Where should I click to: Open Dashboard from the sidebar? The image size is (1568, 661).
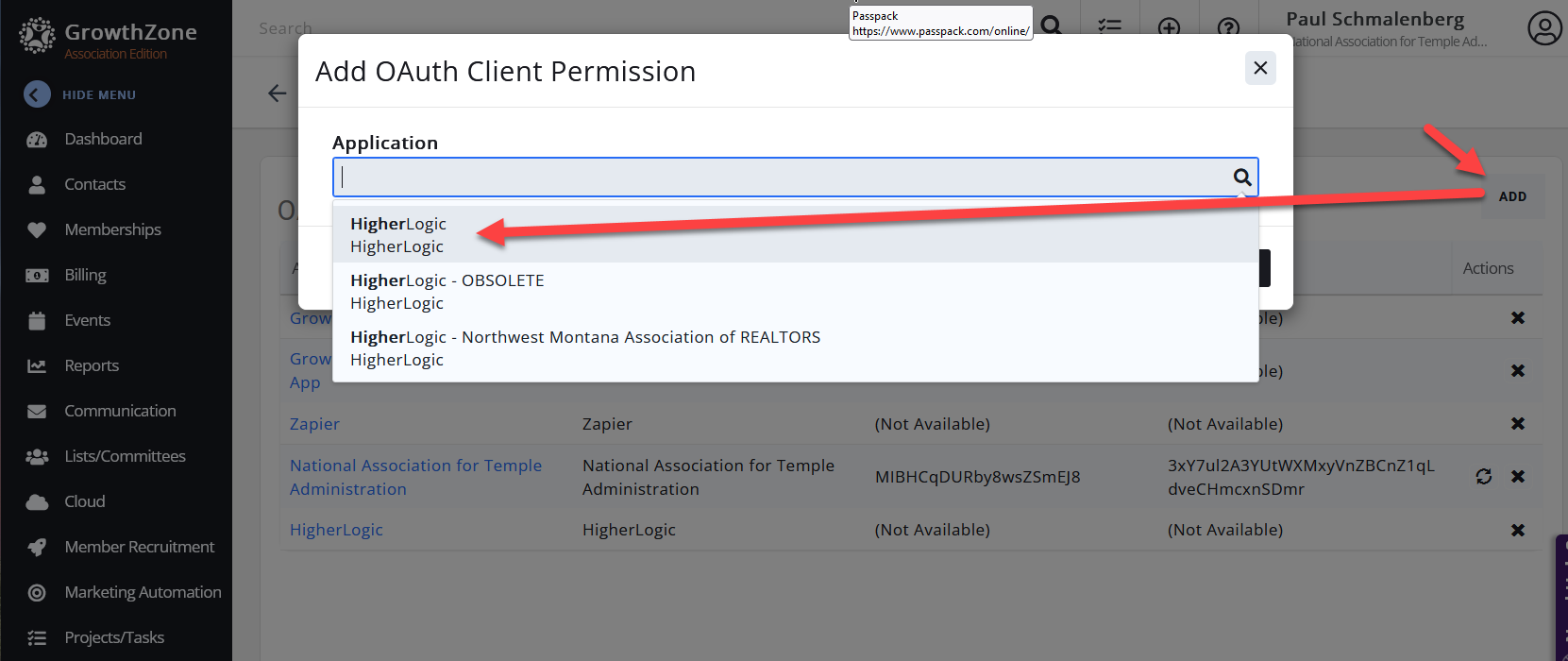point(103,139)
